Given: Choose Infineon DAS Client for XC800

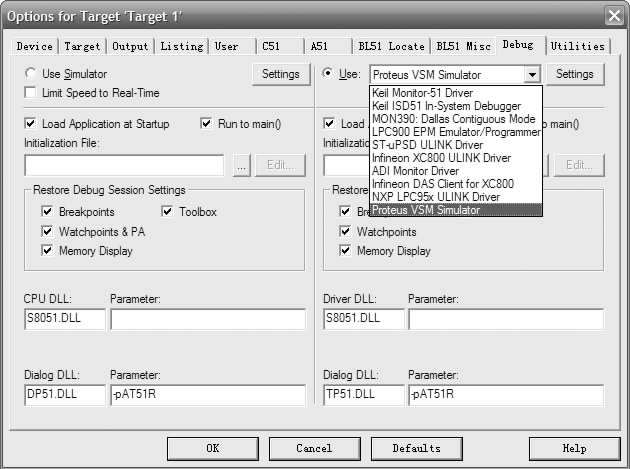Looking at the screenshot, I should 456,184.
